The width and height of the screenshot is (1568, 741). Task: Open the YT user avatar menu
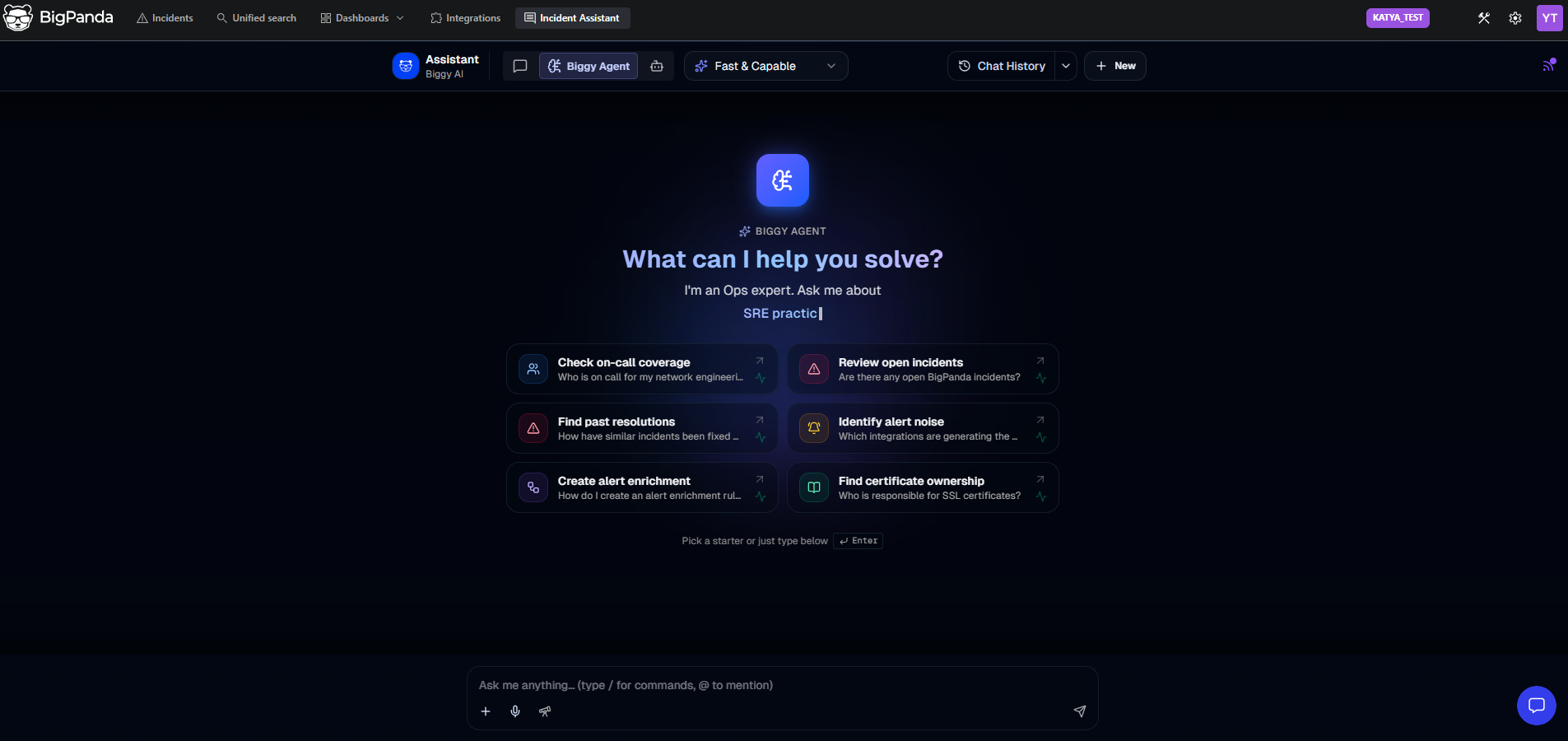tap(1549, 18)
